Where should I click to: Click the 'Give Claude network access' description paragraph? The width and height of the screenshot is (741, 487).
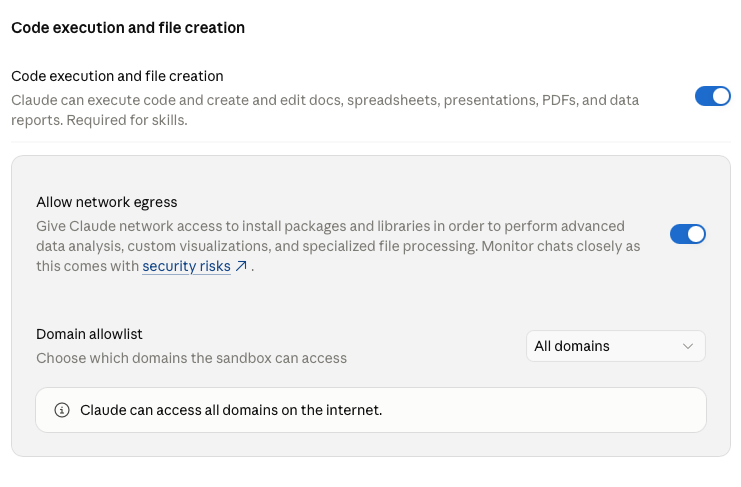pos(338,246)
